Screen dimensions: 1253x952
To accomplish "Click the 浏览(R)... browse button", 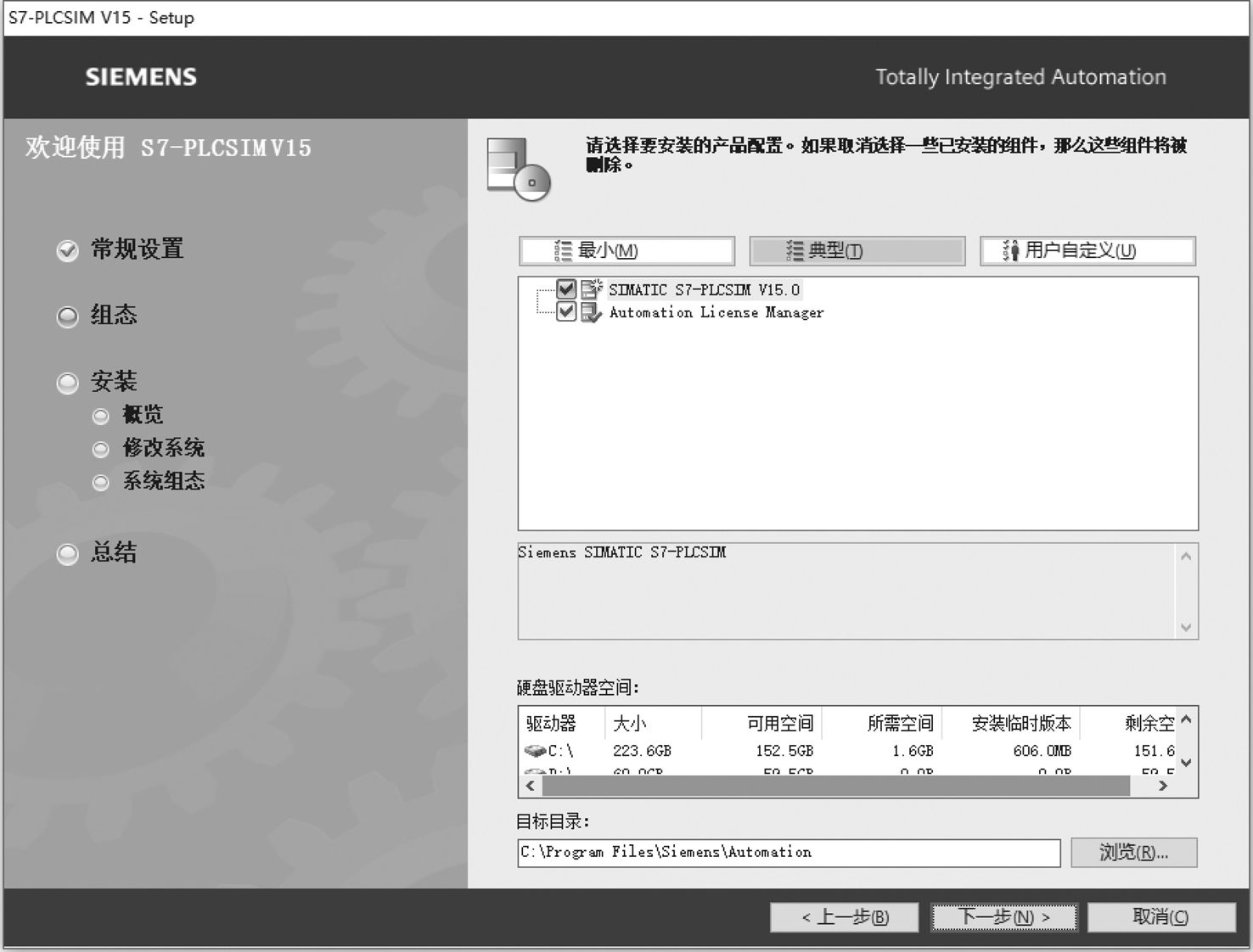I will point(1134,853).
